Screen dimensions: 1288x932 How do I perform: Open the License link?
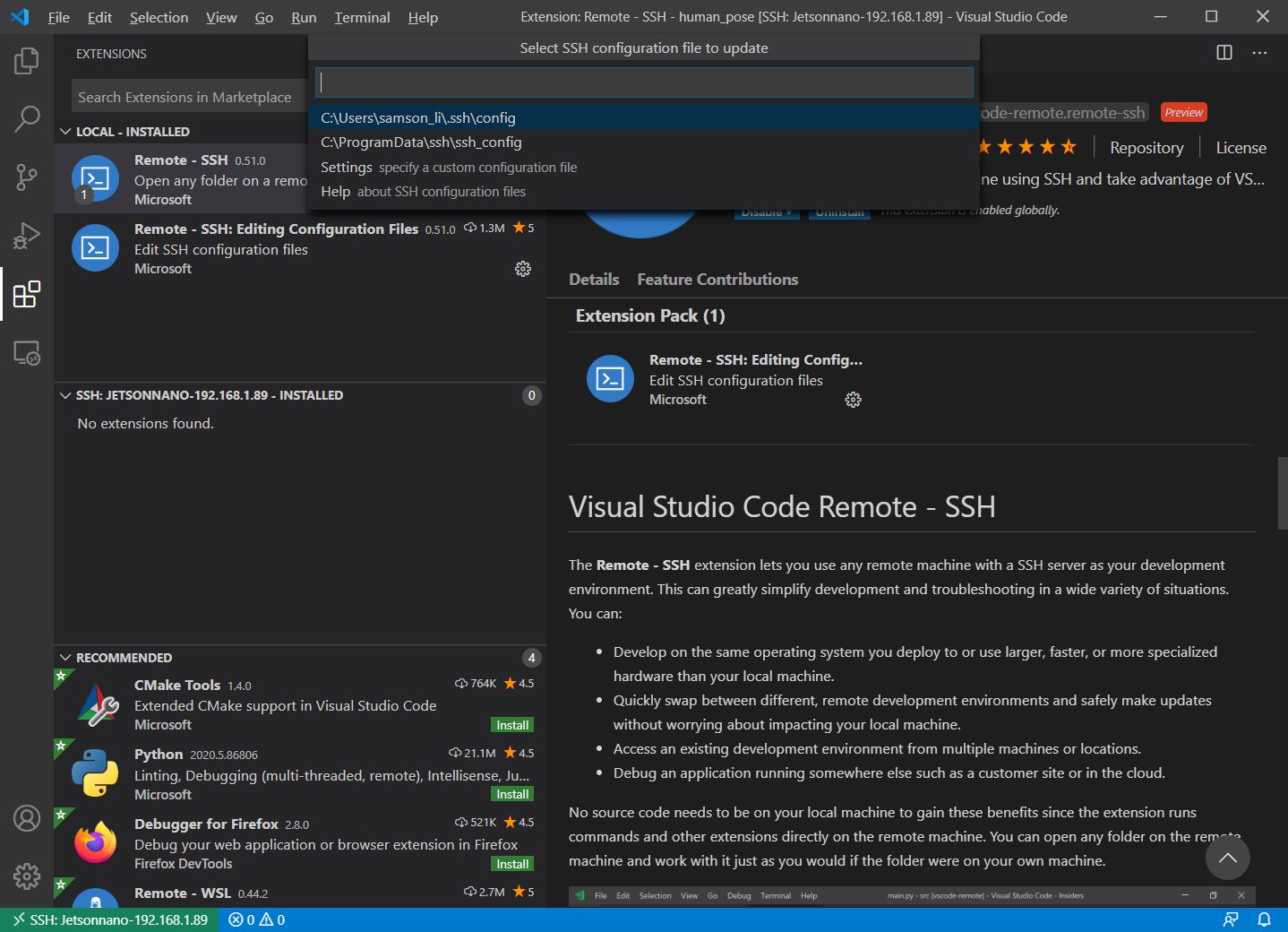pyautogui.click(x=1241, y=148)
